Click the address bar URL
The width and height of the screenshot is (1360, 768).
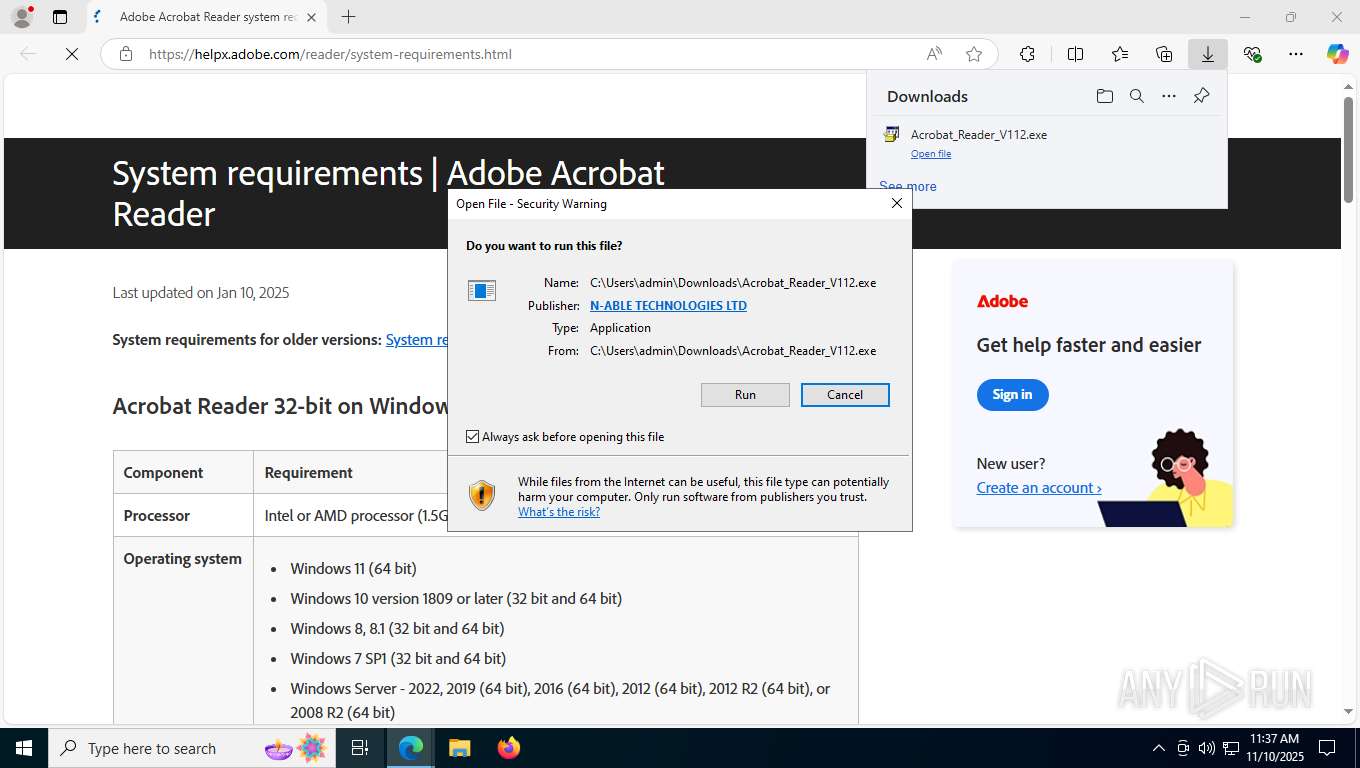[330, 54]
